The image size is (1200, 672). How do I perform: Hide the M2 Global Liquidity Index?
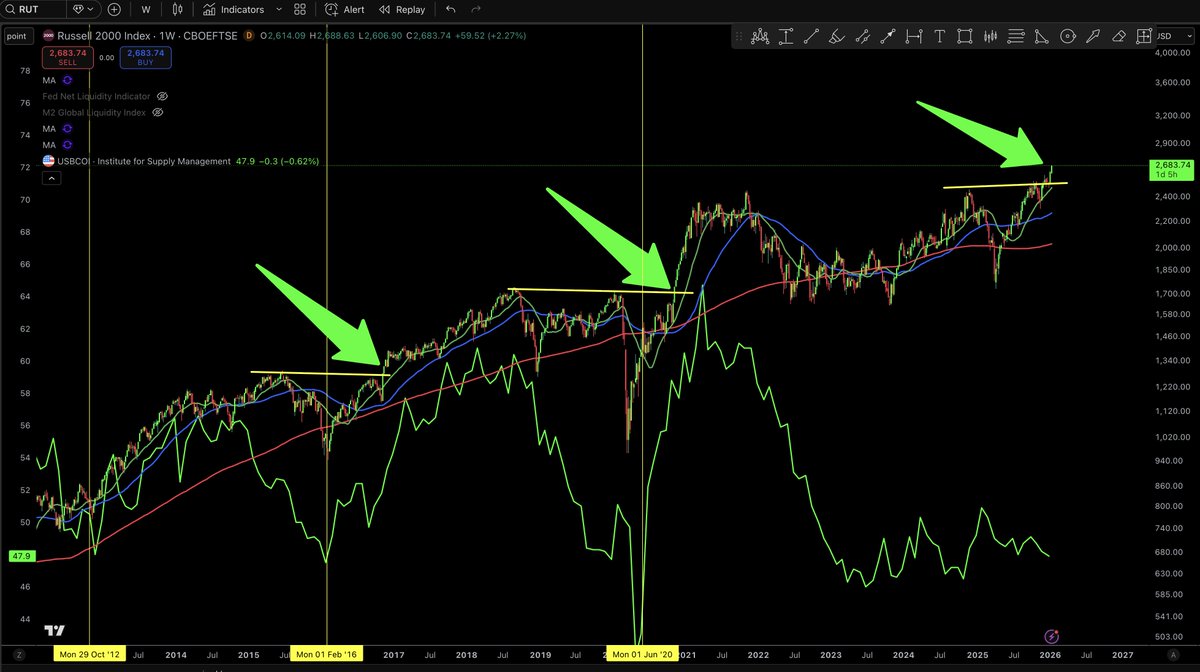coord(157,112)
